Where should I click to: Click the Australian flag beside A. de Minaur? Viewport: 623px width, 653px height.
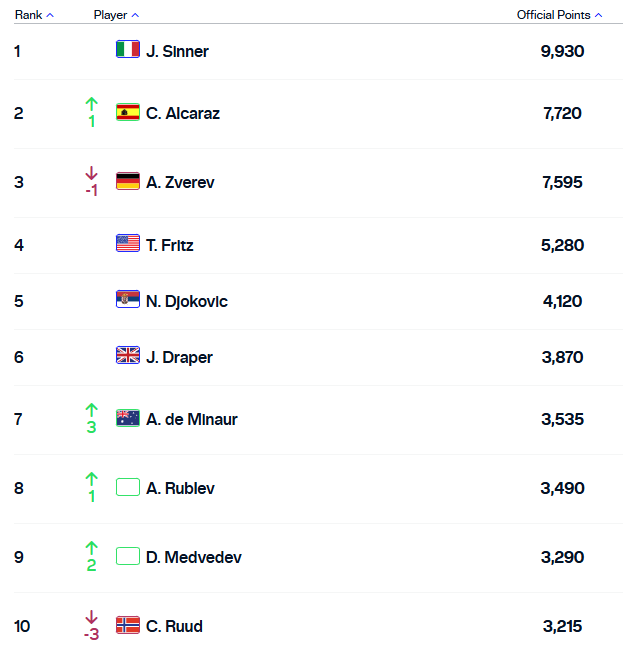tap(127, 418)
